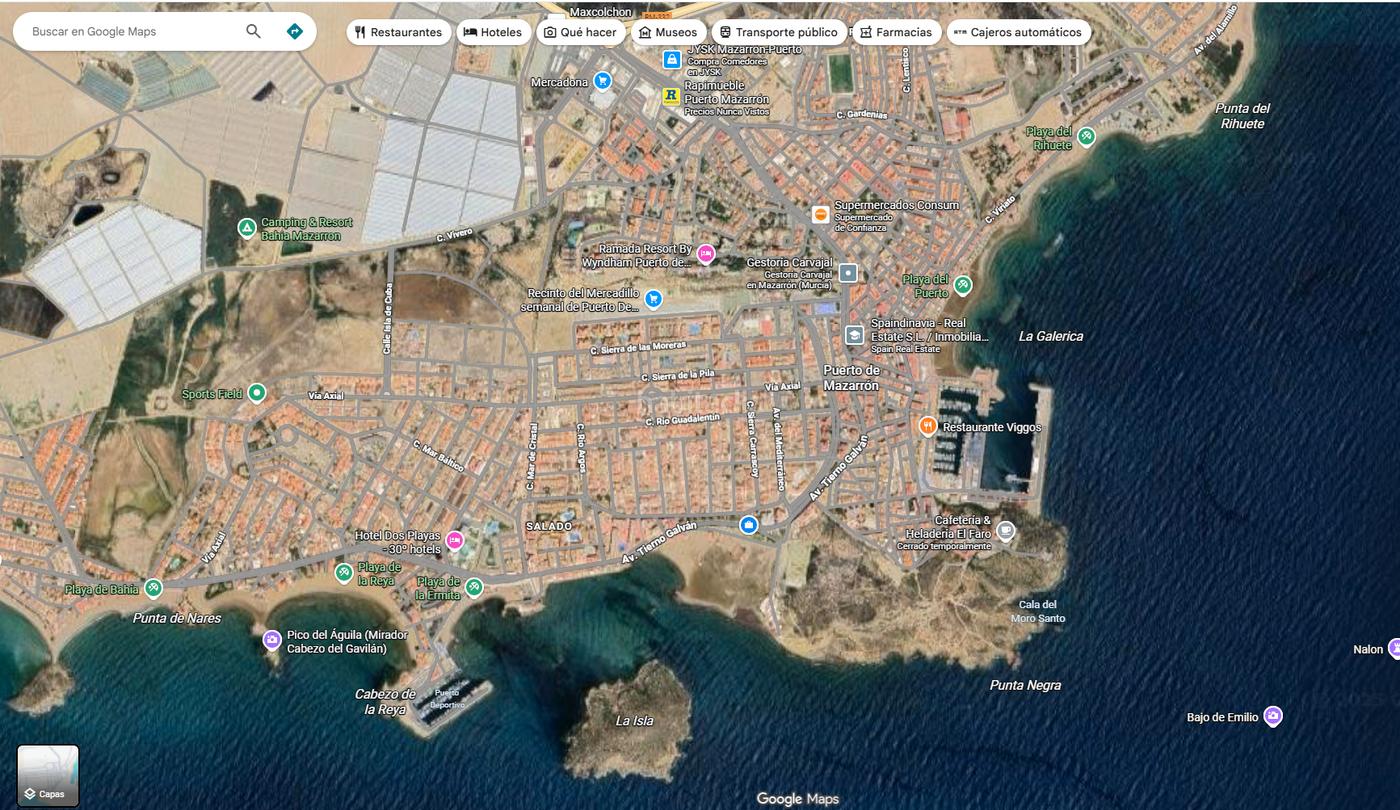Switch map layers using Capas thumbnail

(48, 775)
